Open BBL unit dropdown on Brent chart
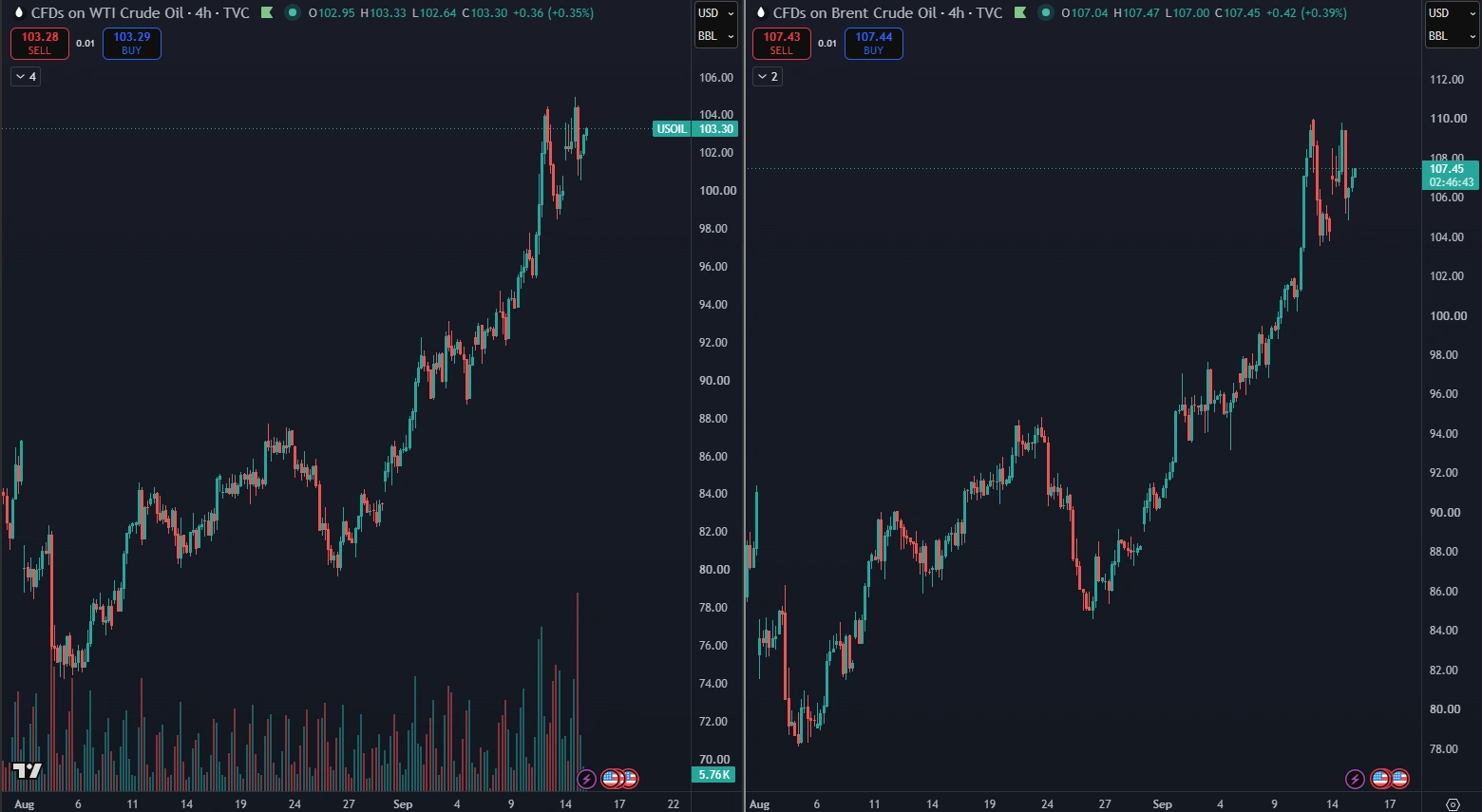The image size is (1482, 812). pyautogui.click(x=1452, y=36)
